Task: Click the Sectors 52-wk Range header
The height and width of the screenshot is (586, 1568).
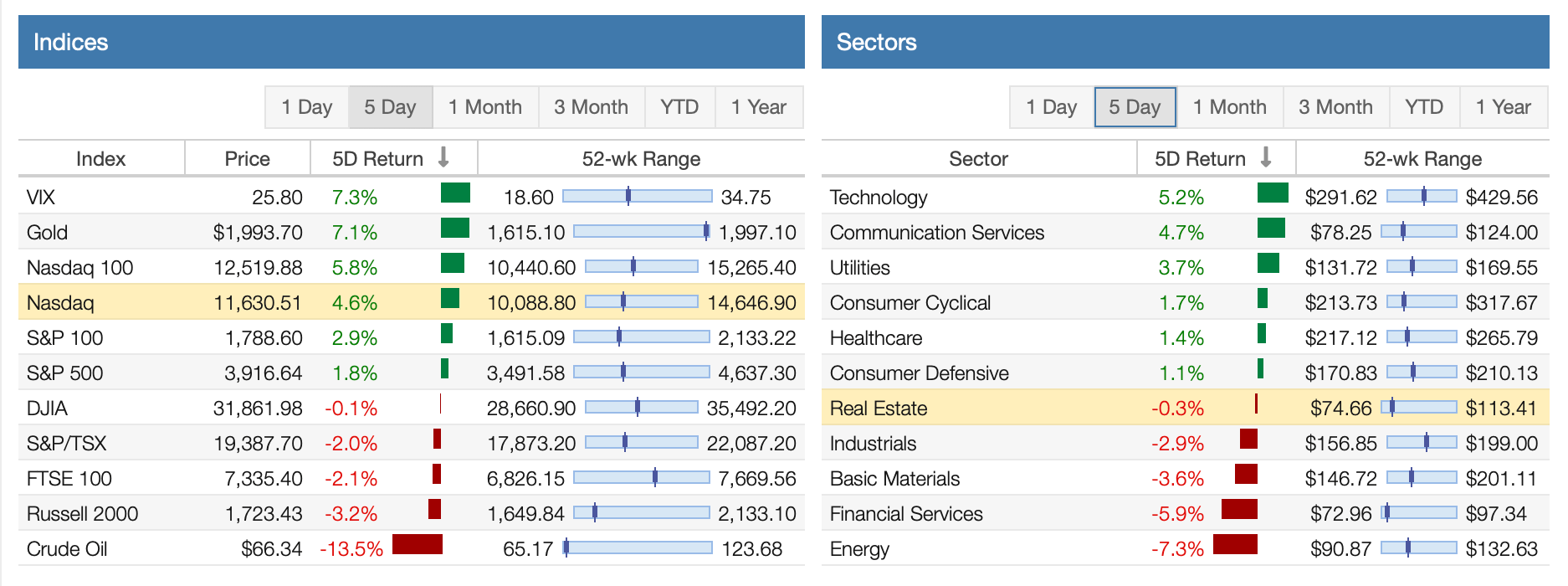Action: tap(1422, 158)
